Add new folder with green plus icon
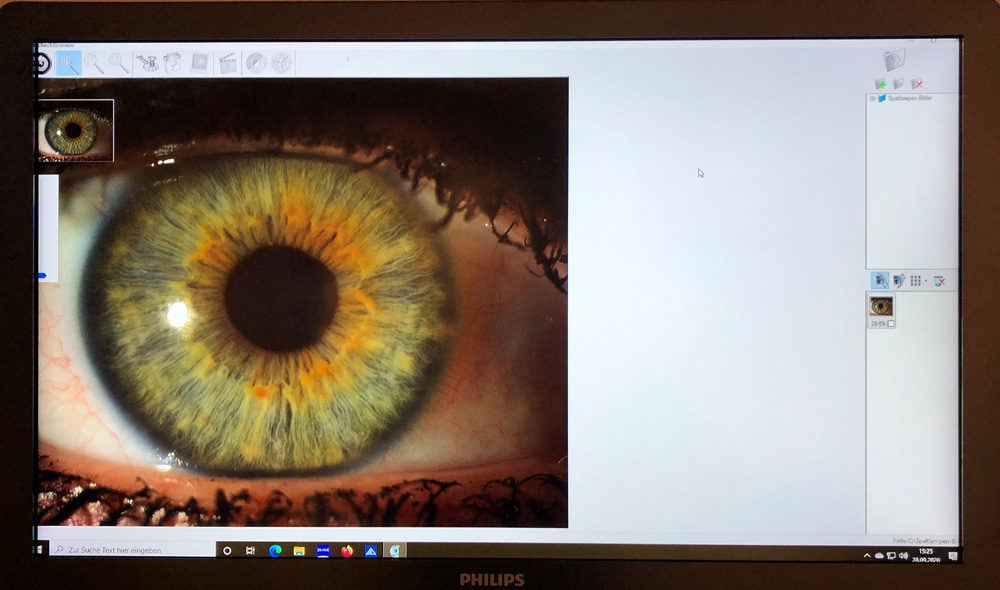Image resolution: width=1000 pixels, height=590 pixels. [880, 85]
